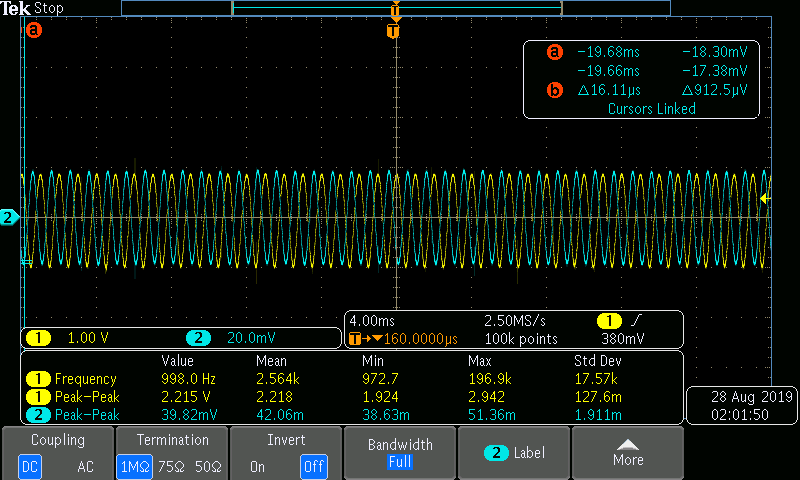Click the Cursors Linked label
The image size is (800, 480).
click(652, 109)
